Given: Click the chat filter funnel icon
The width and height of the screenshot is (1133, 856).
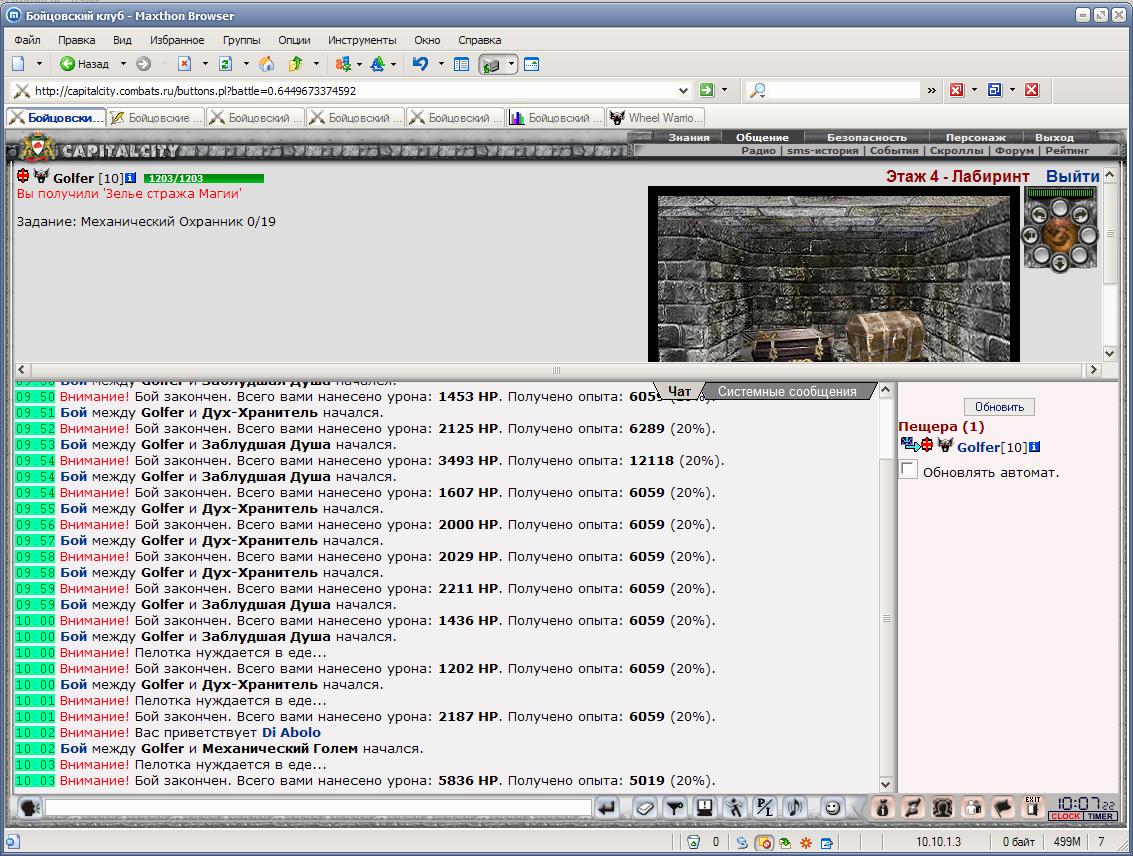Looking at the screenshot, I should tap(674, 807).
